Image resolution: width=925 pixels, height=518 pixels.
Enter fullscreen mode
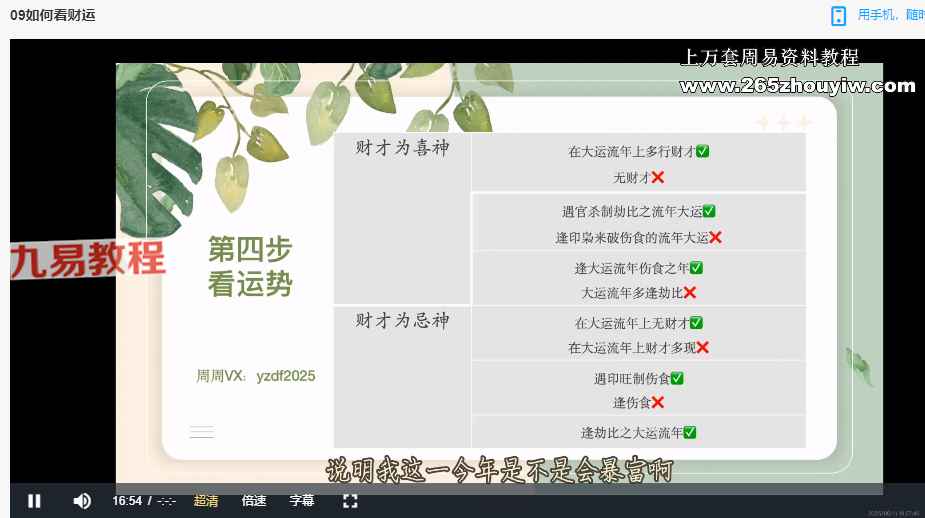pos(350,501)
